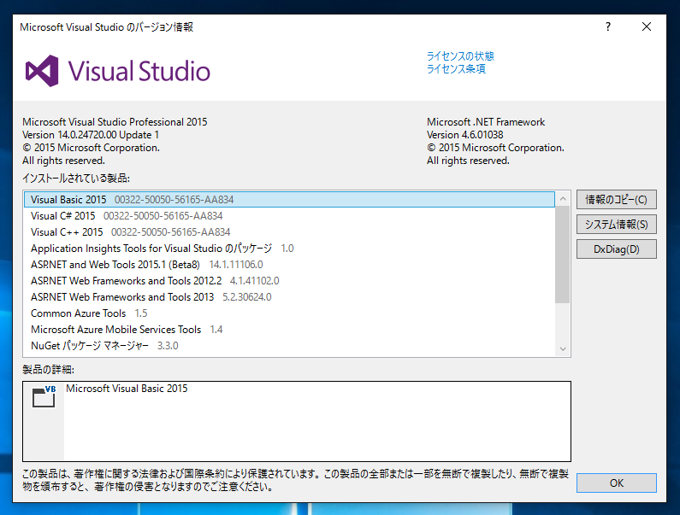Image resolution: width=680 pixels, height=515 pixels.
Task: Select ASP.NET and Web Tools 2015.1 (Beta8)
Action: click(x=289, y=264)
